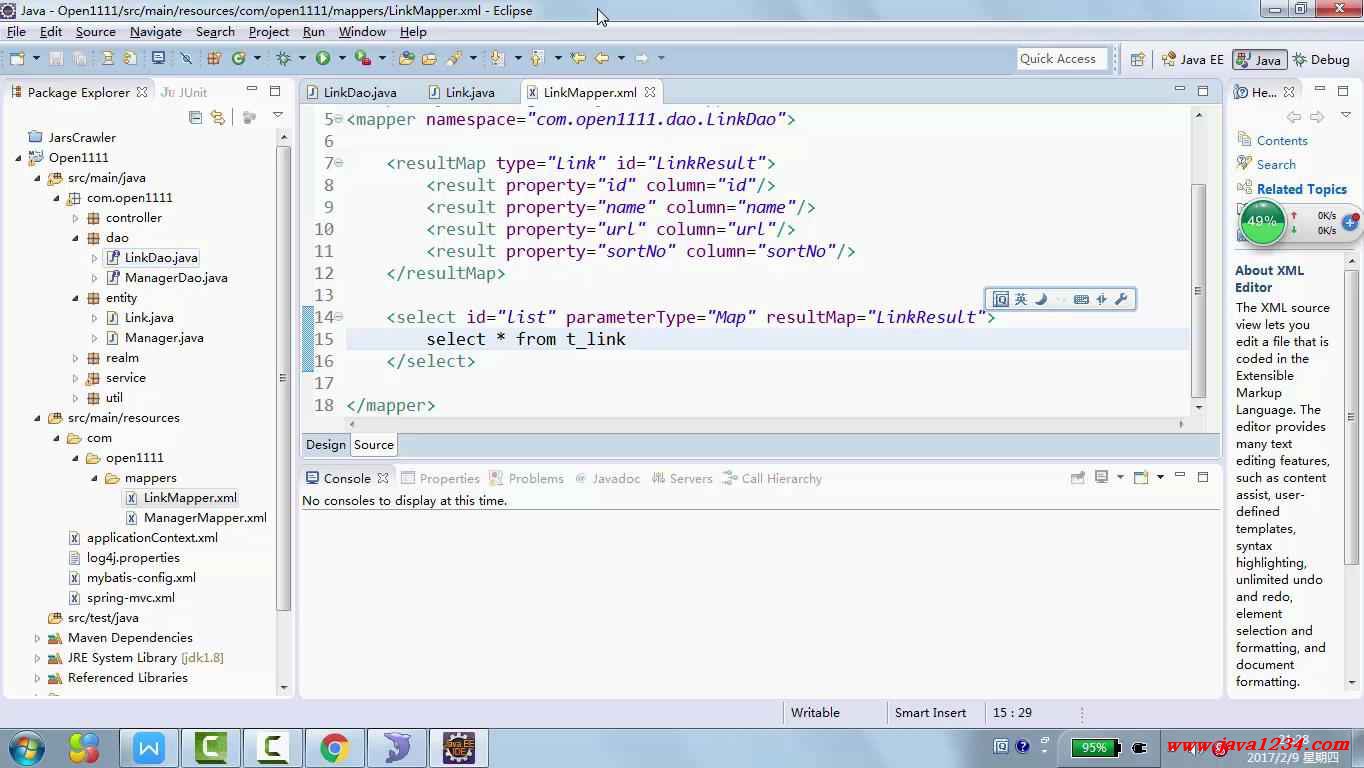The width and height of the screenshot is (1364, 768).
Task: Expand the controller package
Action: point(76,218)
